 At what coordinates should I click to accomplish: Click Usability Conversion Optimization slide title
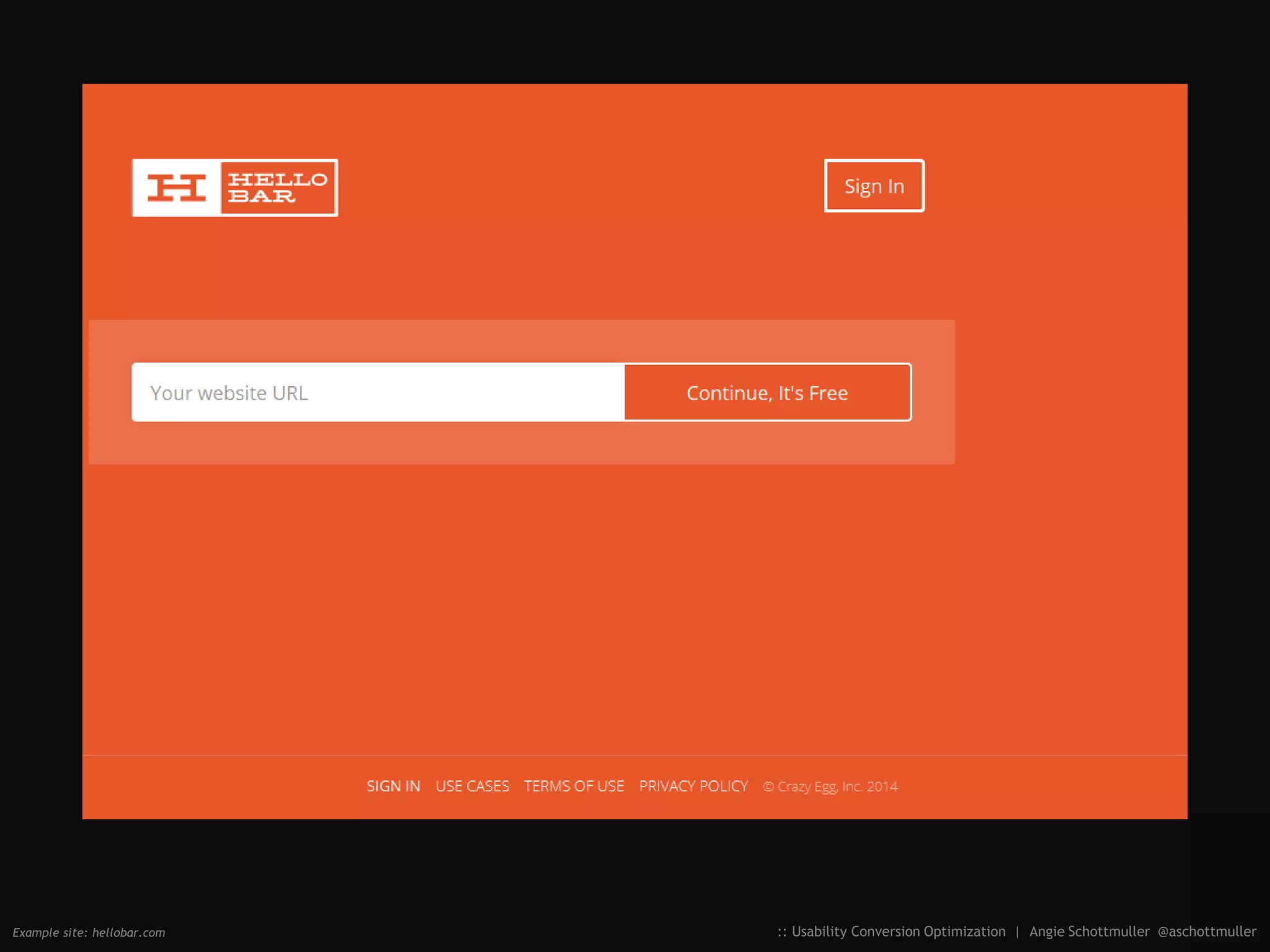coord(898,932)
